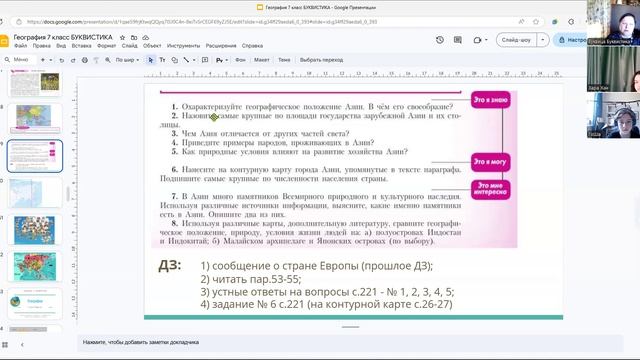Click the Макет button
This screenshot has width=640, height=360.
(x=262, y=60)
